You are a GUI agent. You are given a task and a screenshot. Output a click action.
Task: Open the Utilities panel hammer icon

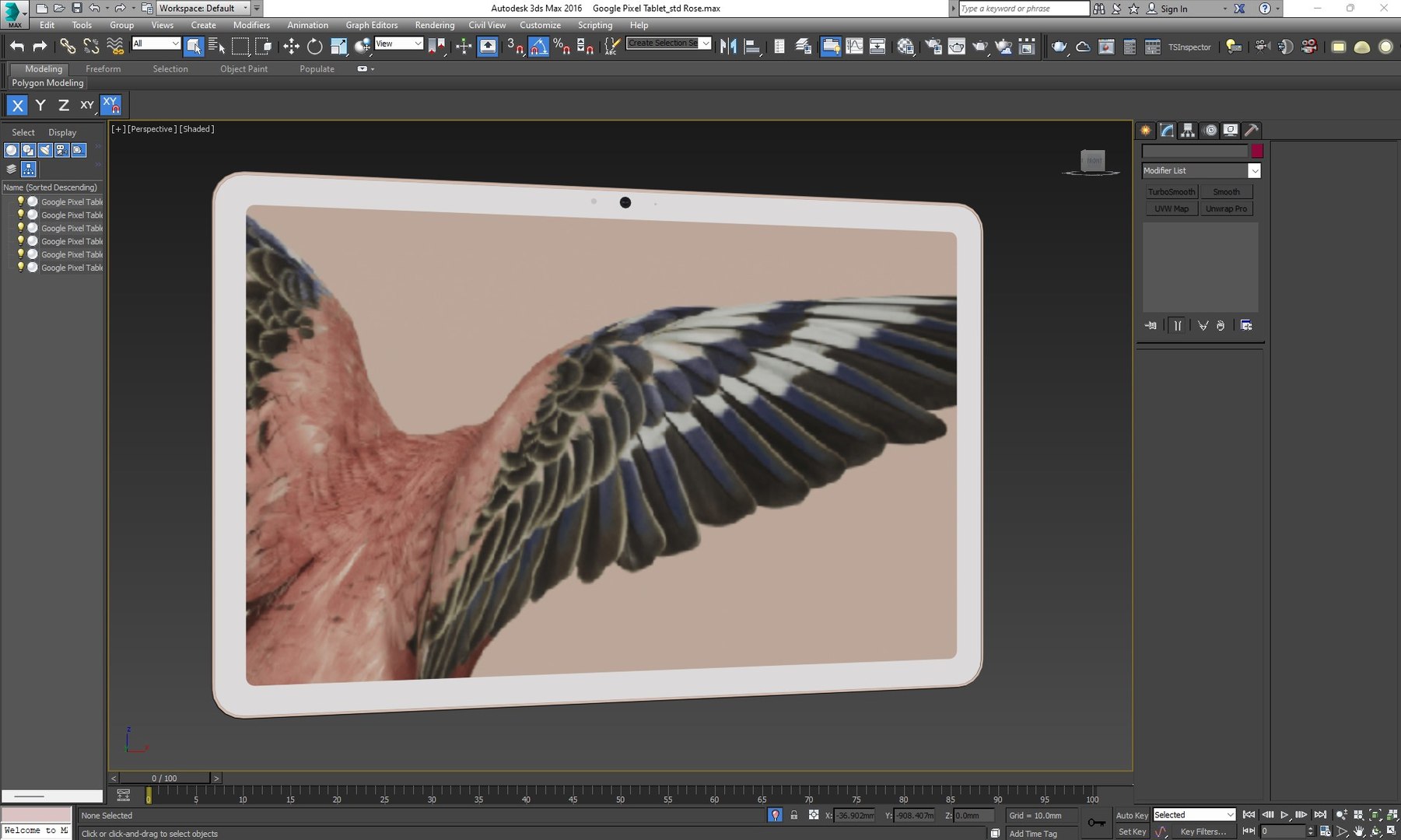(1251, 131)
